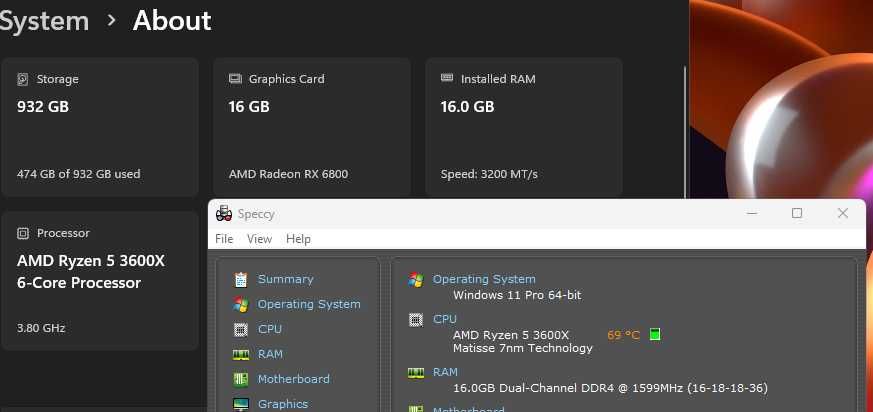Click the Speccy app icon in title bar
This screenshot has width=873, height=412.
click(224, 214)
